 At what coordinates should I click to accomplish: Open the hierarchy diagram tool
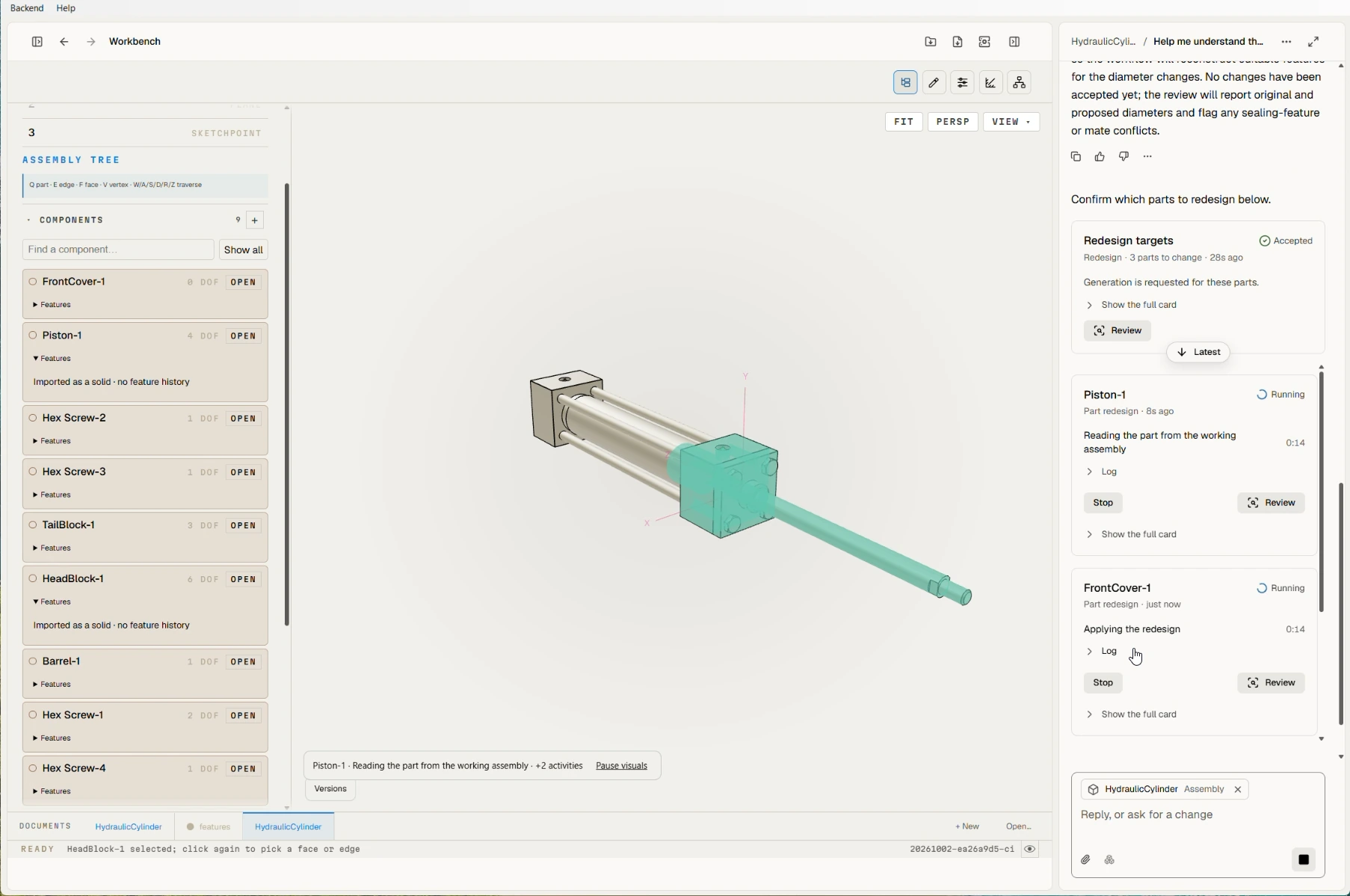click(1020, 83)
